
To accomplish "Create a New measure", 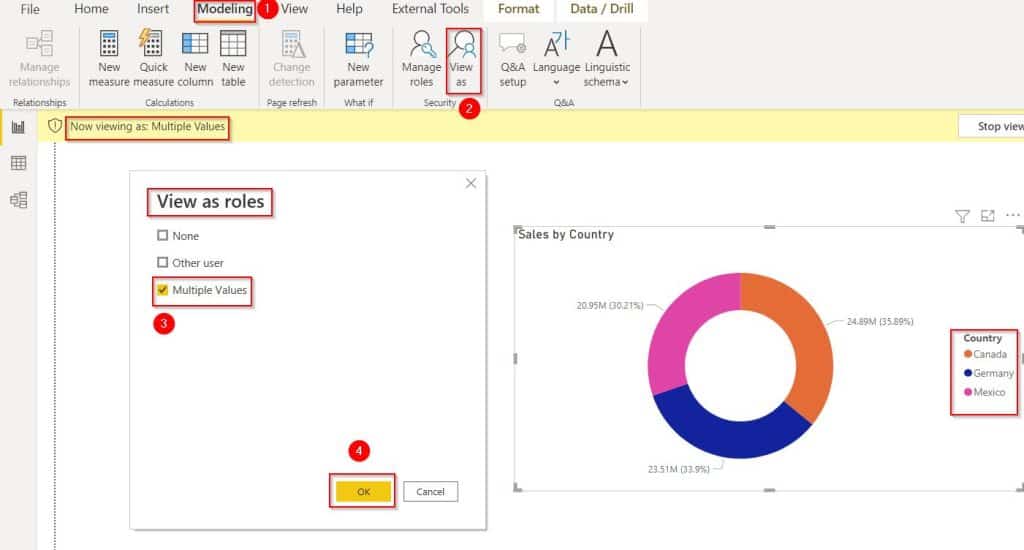I will [x=109, y=59].
